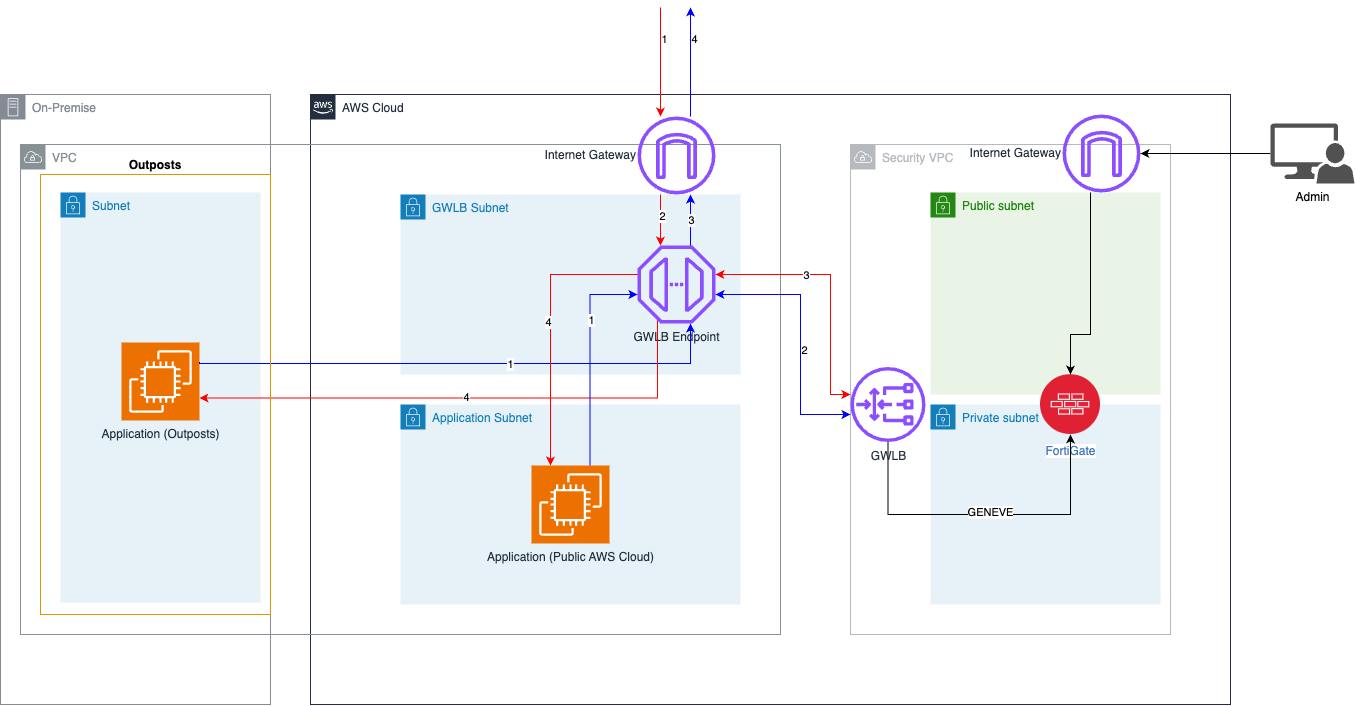Click the Private subnet lock icon
Screen dimensions: 1355x706
pyautogui.click(x=941, y=417)
